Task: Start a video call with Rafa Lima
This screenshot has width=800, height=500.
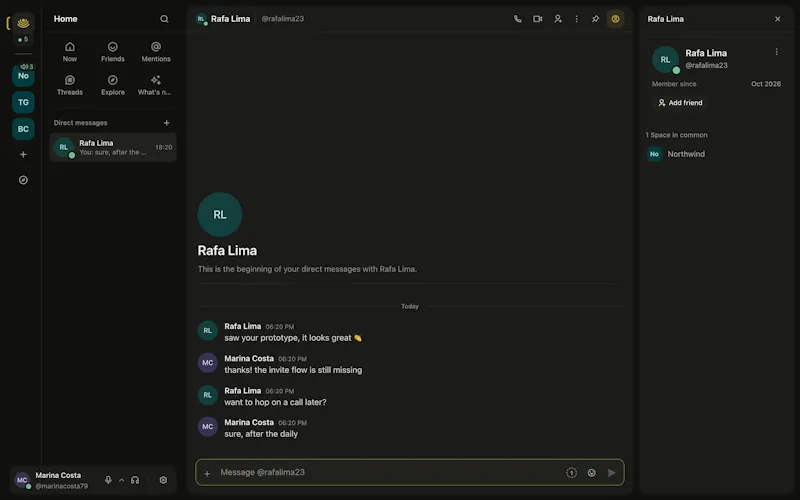Action: click(x=537, y=19)
